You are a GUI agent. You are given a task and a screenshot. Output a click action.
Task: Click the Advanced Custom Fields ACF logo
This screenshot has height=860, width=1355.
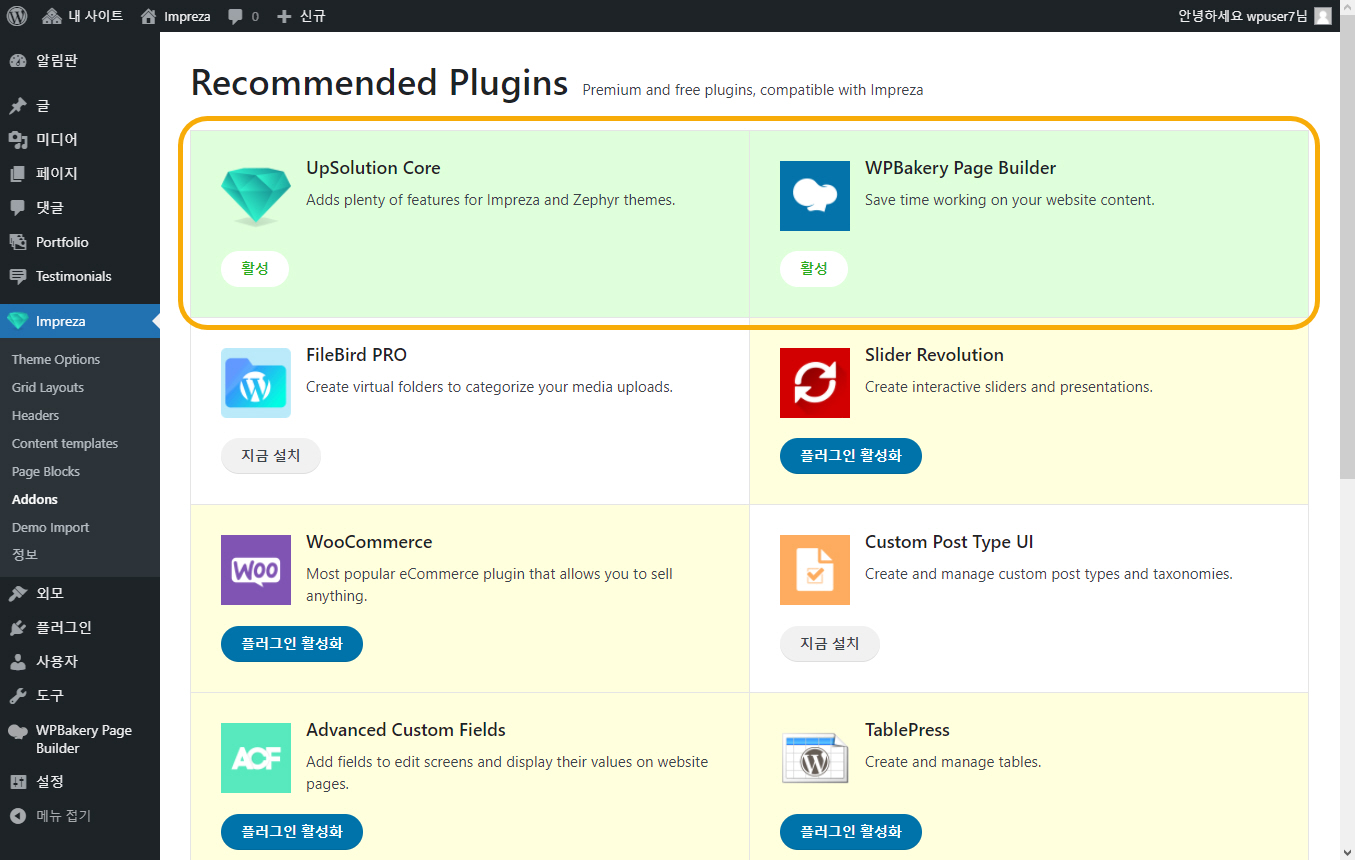pyautogui.click(x=256, y=758)
